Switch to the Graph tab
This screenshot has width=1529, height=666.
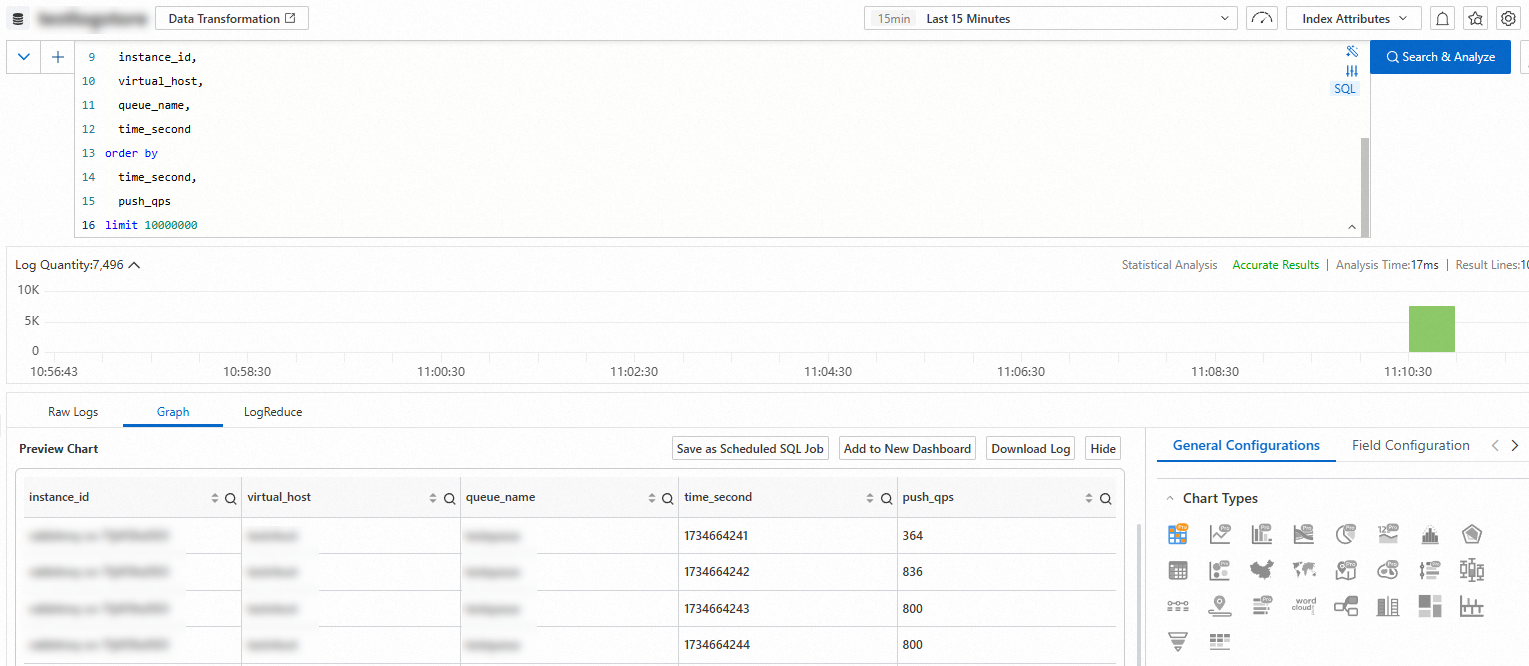pos(173,412)
